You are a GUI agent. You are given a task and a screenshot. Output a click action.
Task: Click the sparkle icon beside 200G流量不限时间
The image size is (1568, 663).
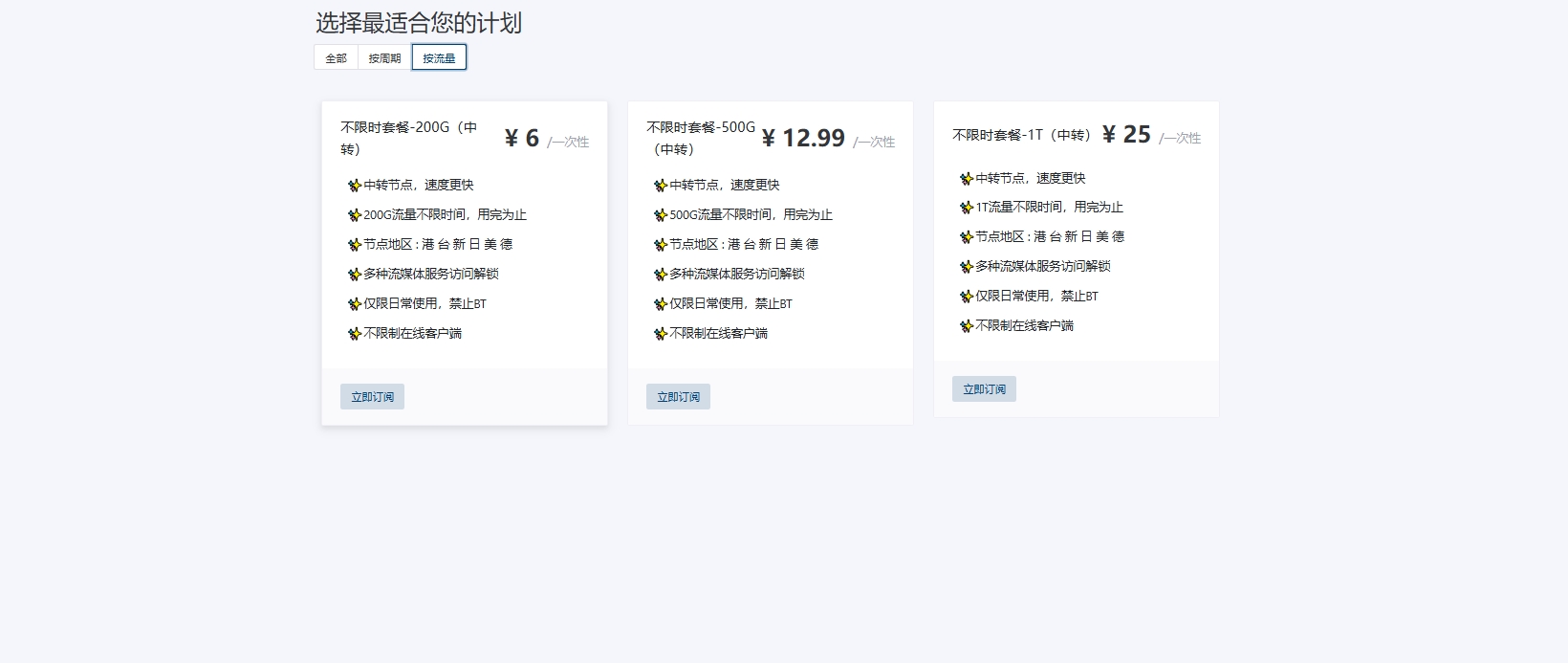coord(355,215)
